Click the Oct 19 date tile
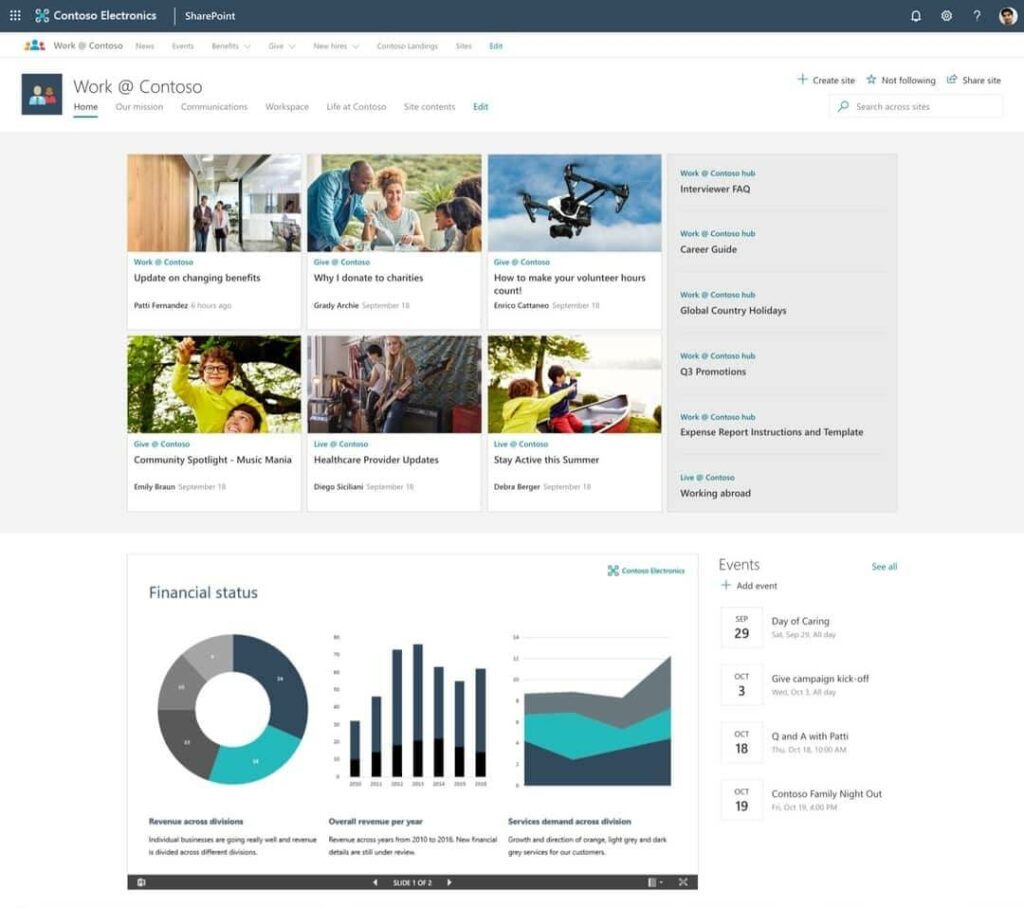This screenshot has width=1024, height=908. [741, 800]
